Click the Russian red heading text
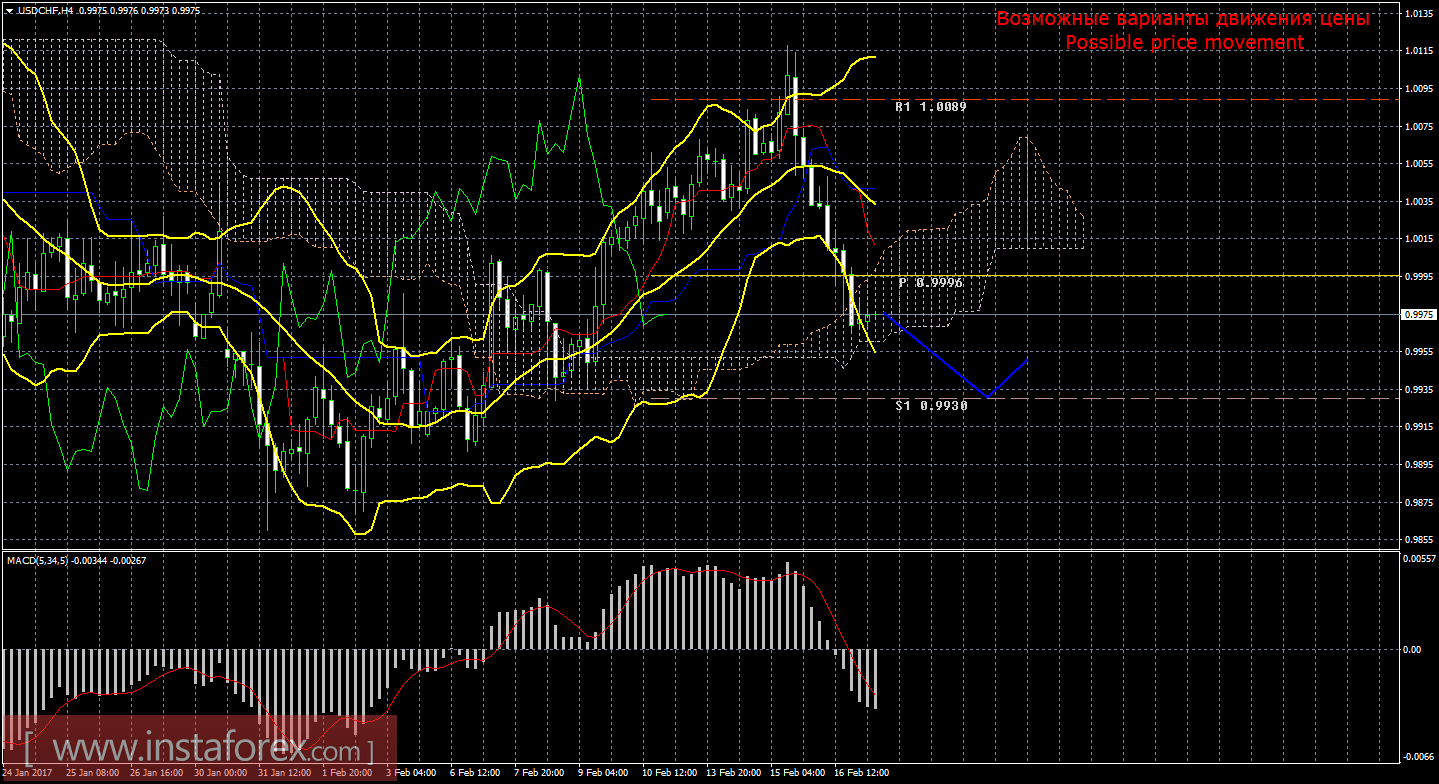The image size is (1439, 784). (x=1182, y=19)
